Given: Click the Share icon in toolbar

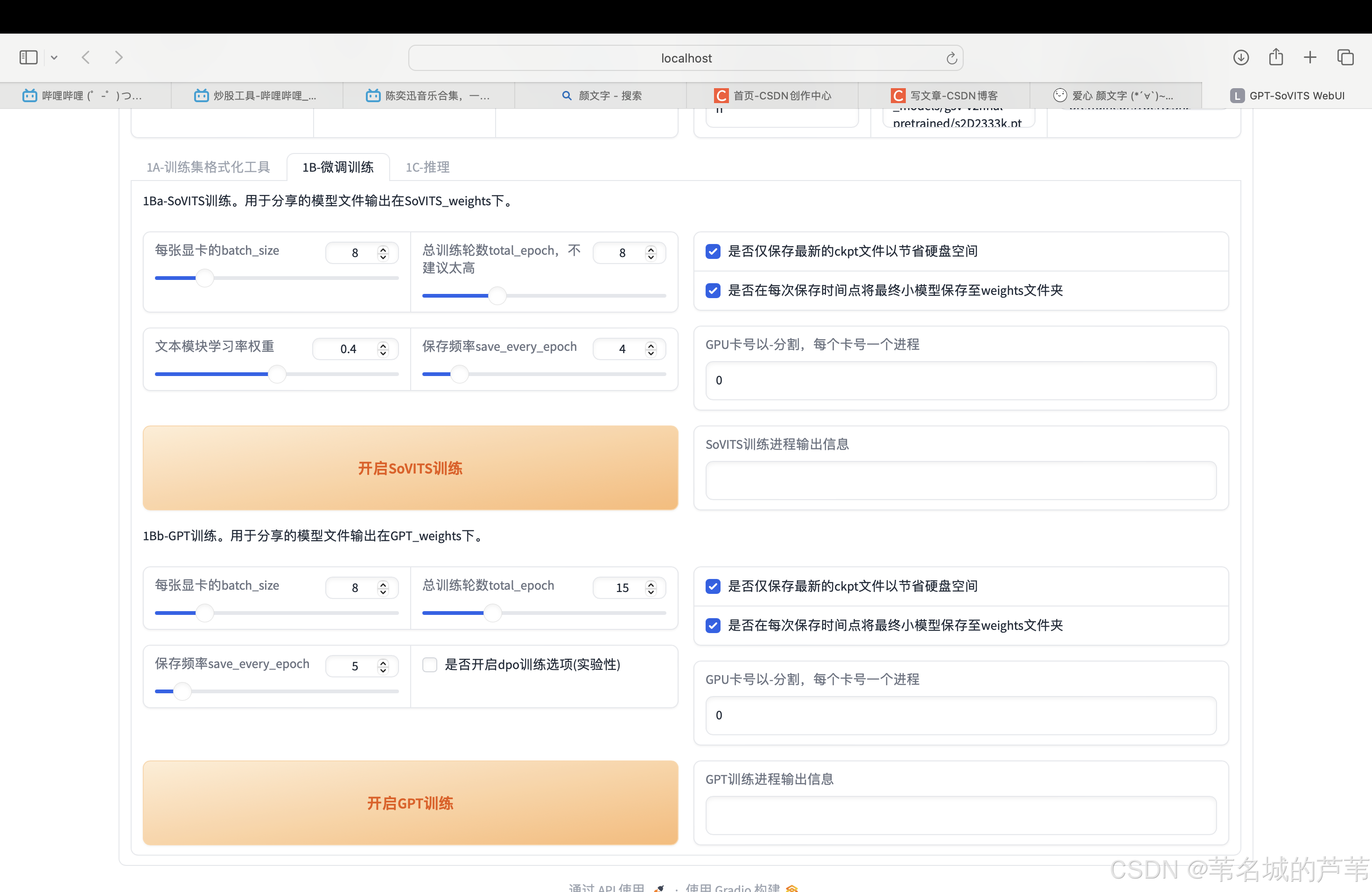Looking at the screenshot, I should point(1276,58).
